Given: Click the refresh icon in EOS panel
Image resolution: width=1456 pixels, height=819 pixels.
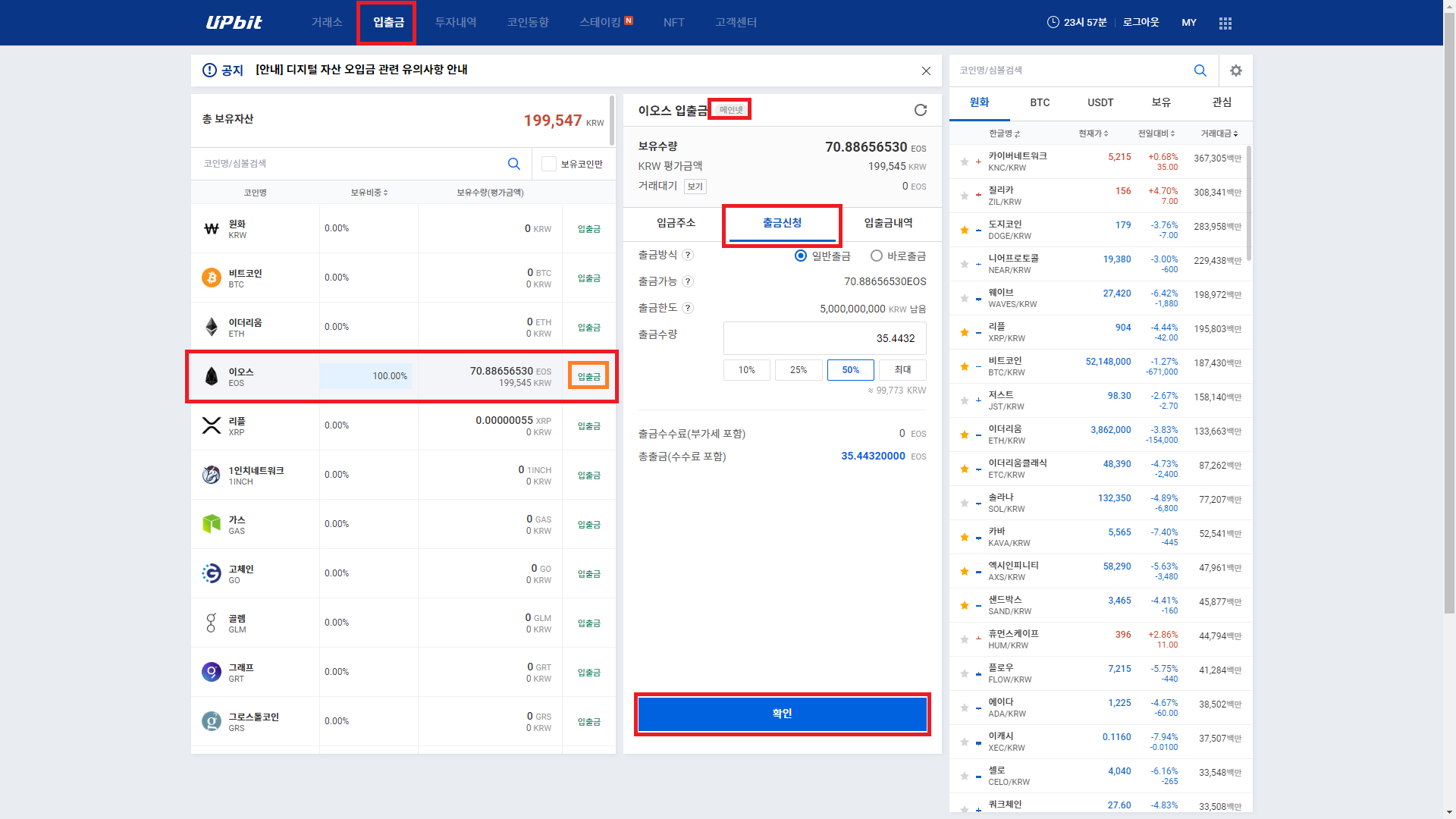Looking at the screenshot, I should point(920,110).
